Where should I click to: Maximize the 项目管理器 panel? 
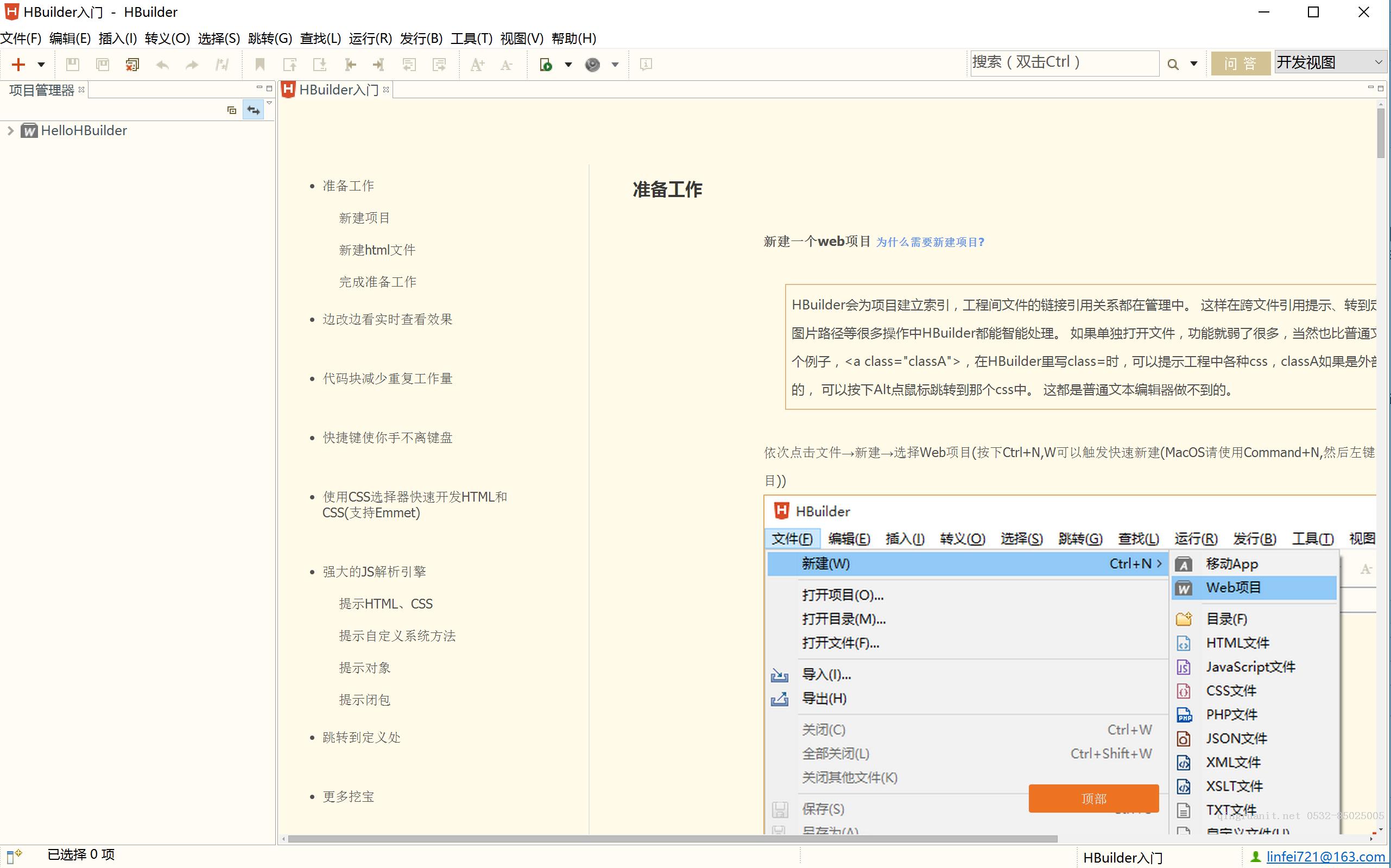point(269,88)
